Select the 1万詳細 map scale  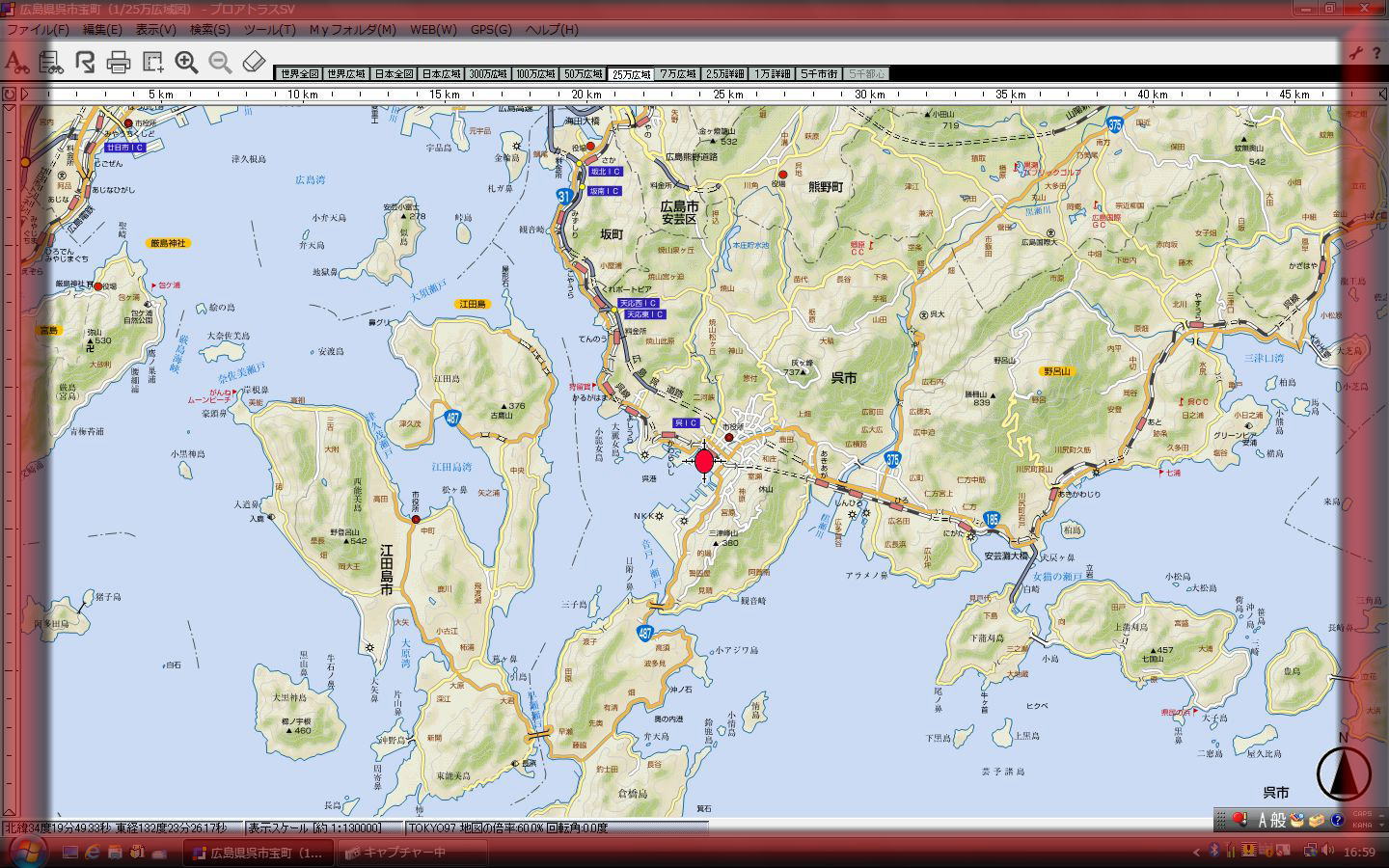click(x=774, y=73)
